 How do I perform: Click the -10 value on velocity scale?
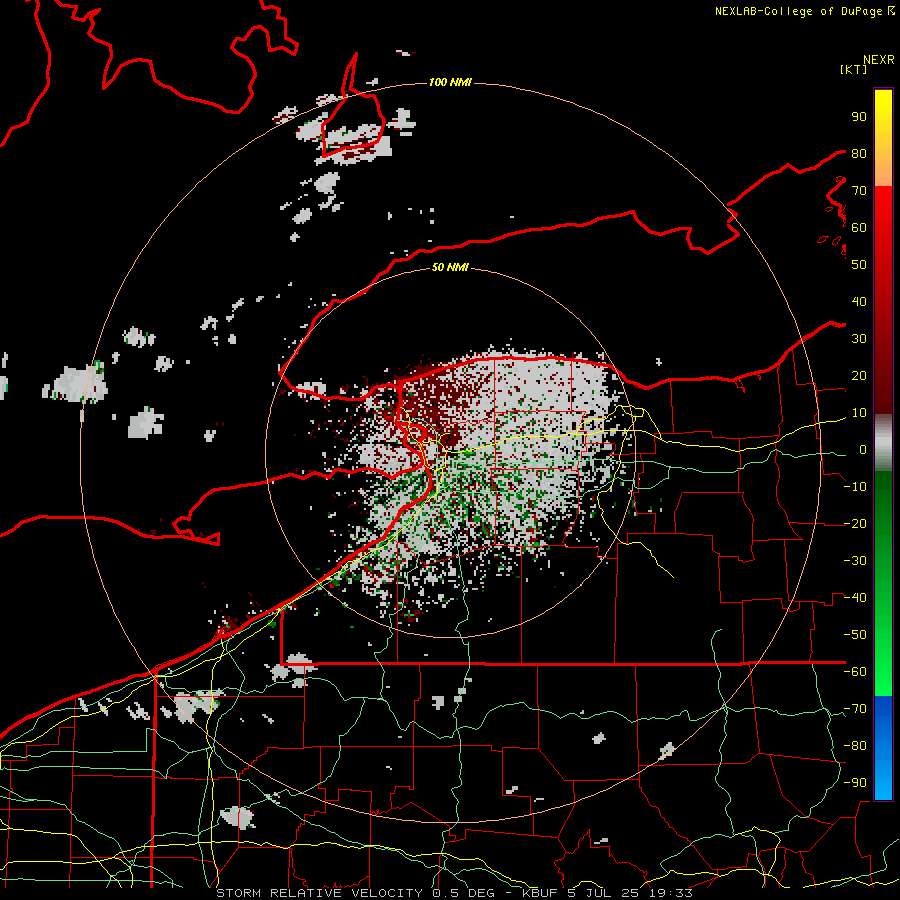click(x=855, y=487)
